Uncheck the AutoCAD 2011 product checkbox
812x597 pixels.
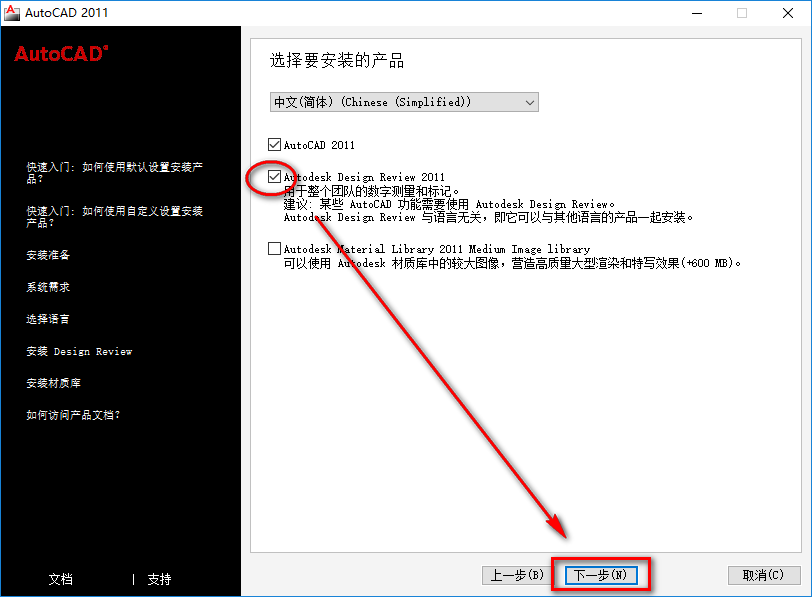coord(274,144)
